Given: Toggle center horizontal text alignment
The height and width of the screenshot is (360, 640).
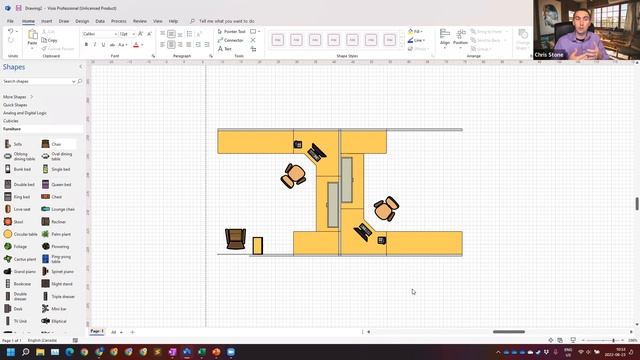Looking at the screenshot, I should click(x=171, y=44).
